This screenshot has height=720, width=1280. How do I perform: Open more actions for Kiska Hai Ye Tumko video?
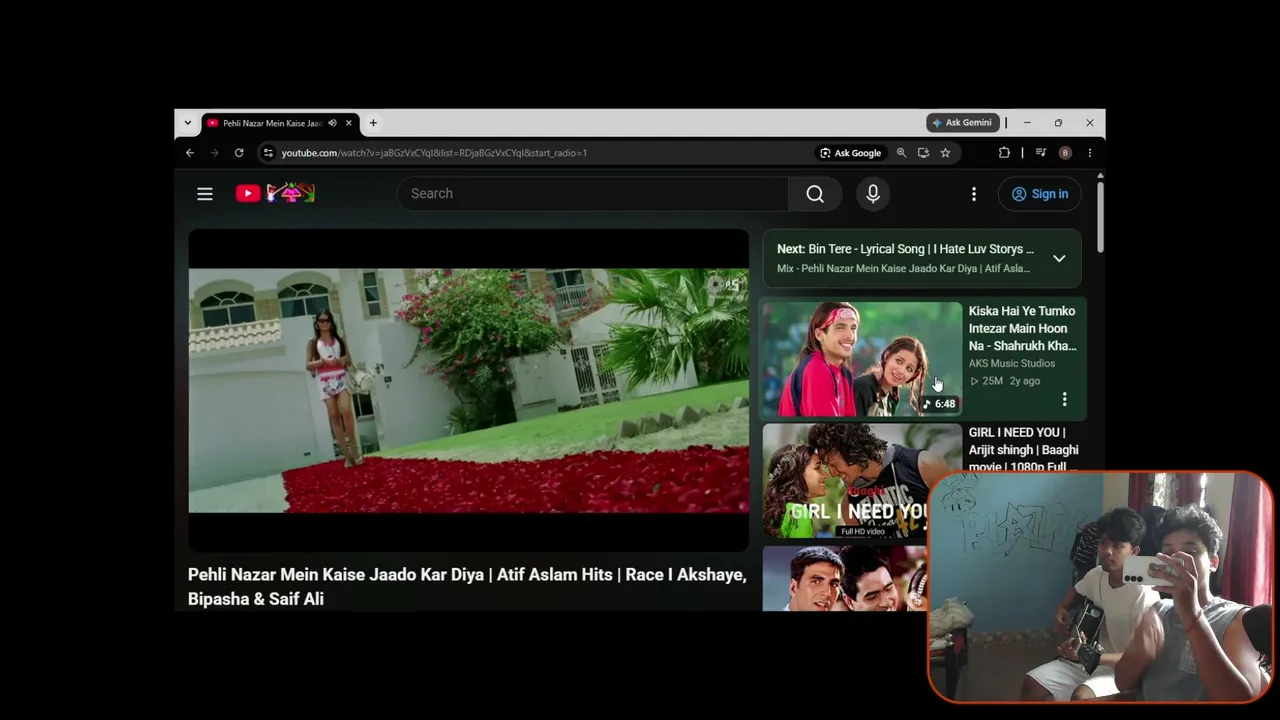coord(1064,400)
